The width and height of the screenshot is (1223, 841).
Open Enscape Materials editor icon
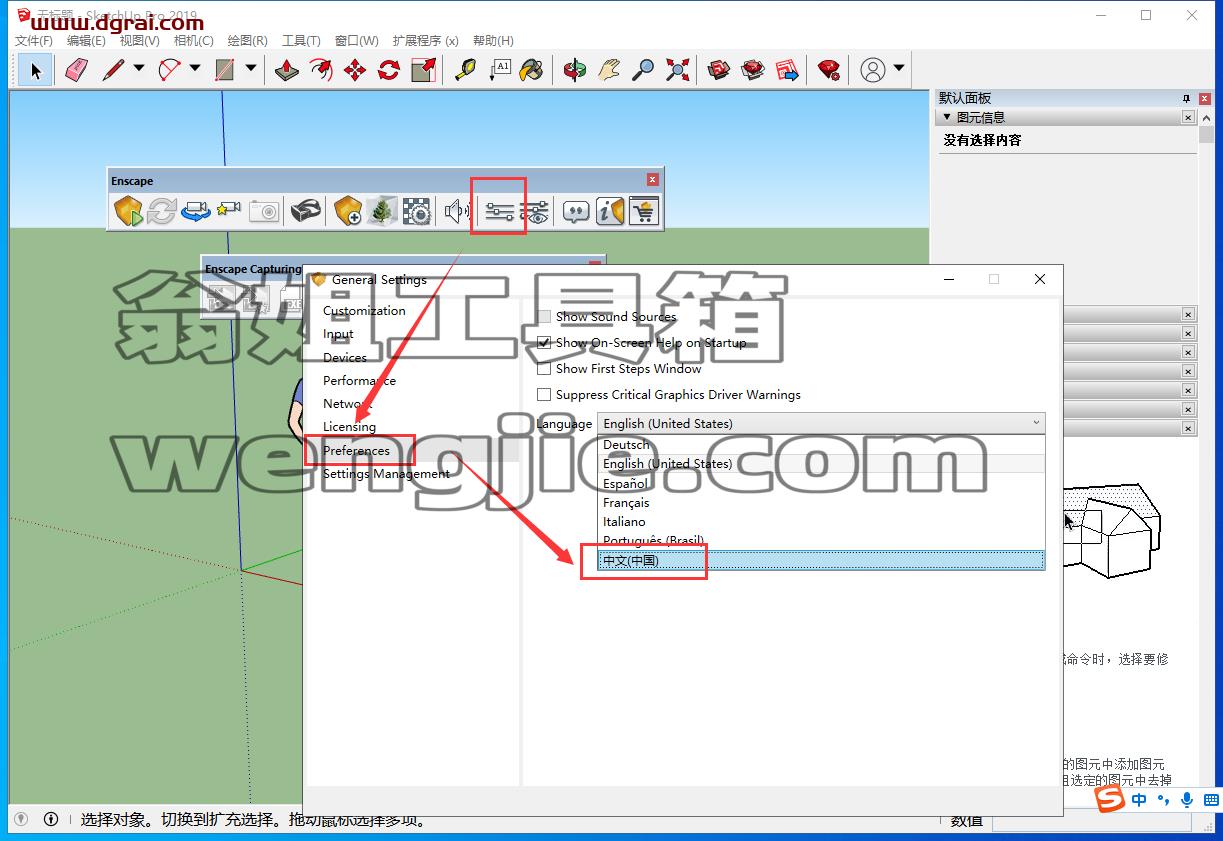coord(416,211)
